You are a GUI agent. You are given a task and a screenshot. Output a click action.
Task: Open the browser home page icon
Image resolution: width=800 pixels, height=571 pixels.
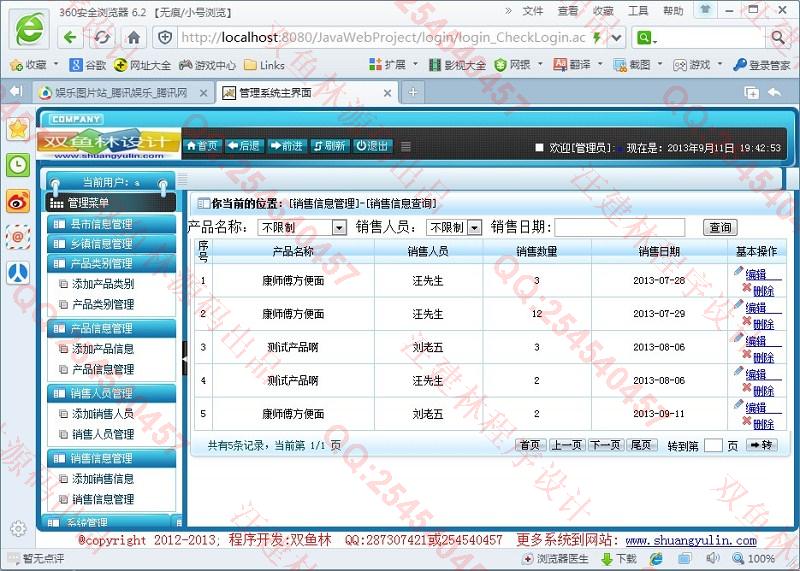pyautogui.click(x=134, y=37)
